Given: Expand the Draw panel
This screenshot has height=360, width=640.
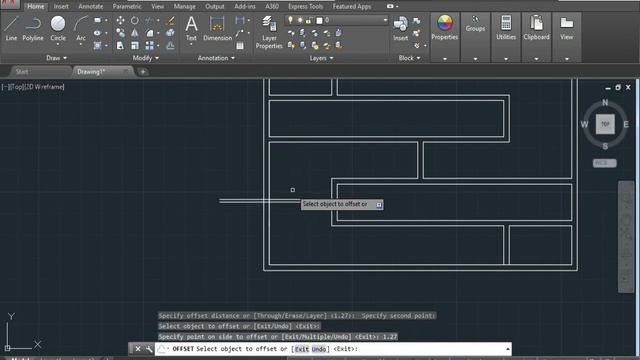Looking at the screenshot, I should 56,58.
